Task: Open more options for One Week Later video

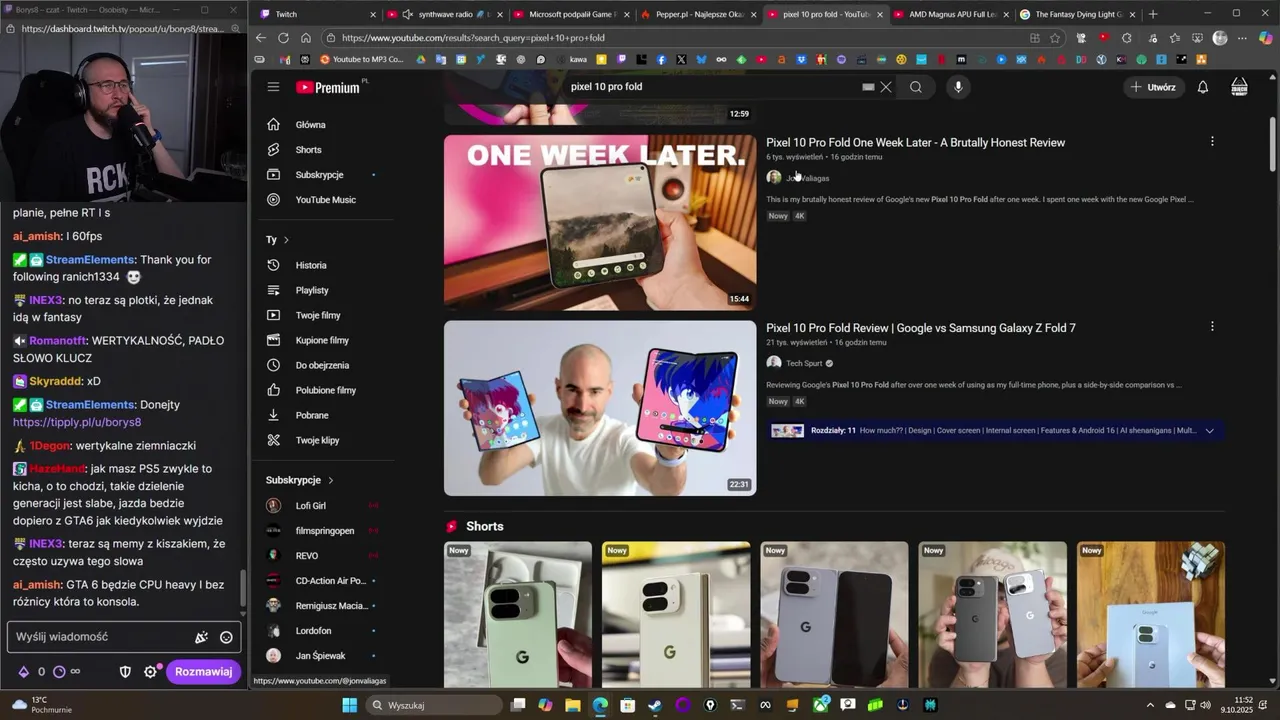Action: pyautogui.click(x=1212, y=141)
